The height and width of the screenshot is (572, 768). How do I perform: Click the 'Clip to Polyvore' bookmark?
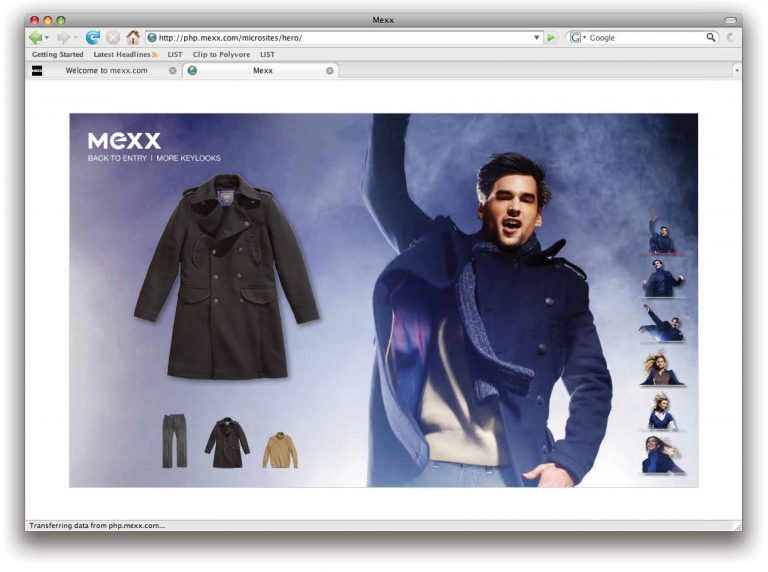(221, 54)
